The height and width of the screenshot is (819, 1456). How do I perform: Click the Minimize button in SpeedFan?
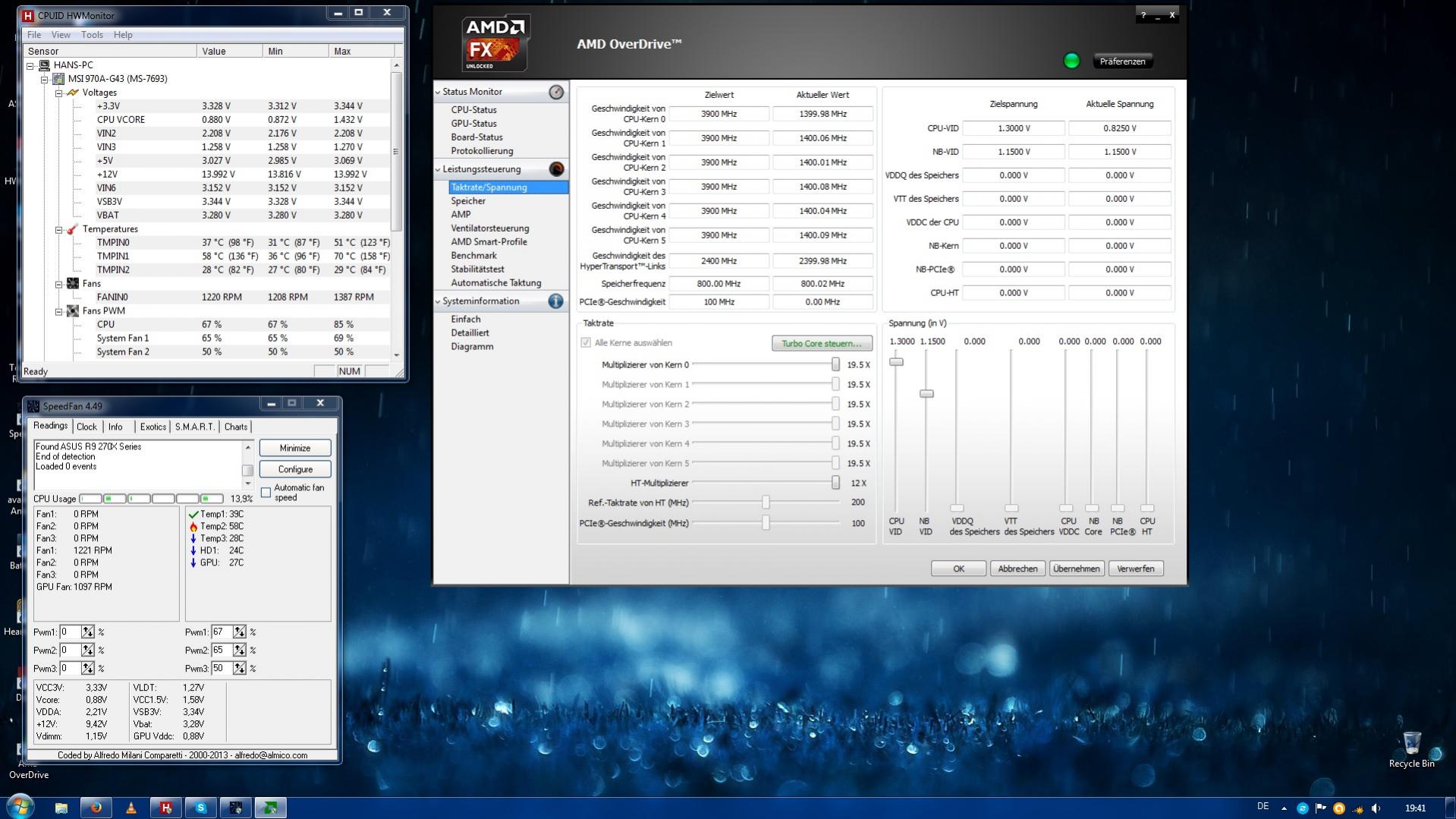point(295,448)
